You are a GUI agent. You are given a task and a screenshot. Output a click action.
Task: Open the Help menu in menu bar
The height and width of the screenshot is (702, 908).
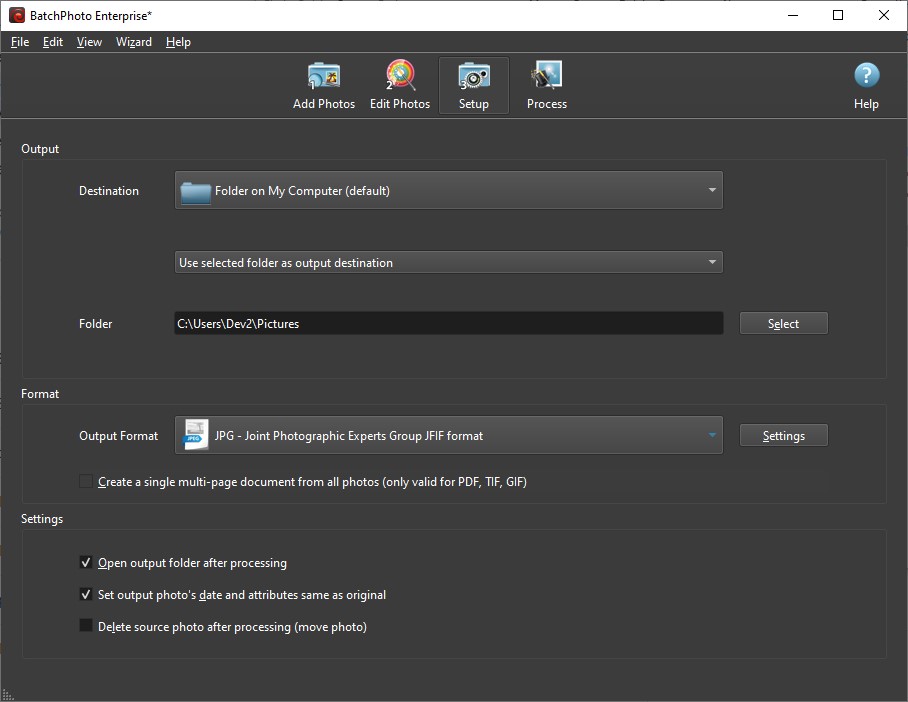[x=178, y=42]
